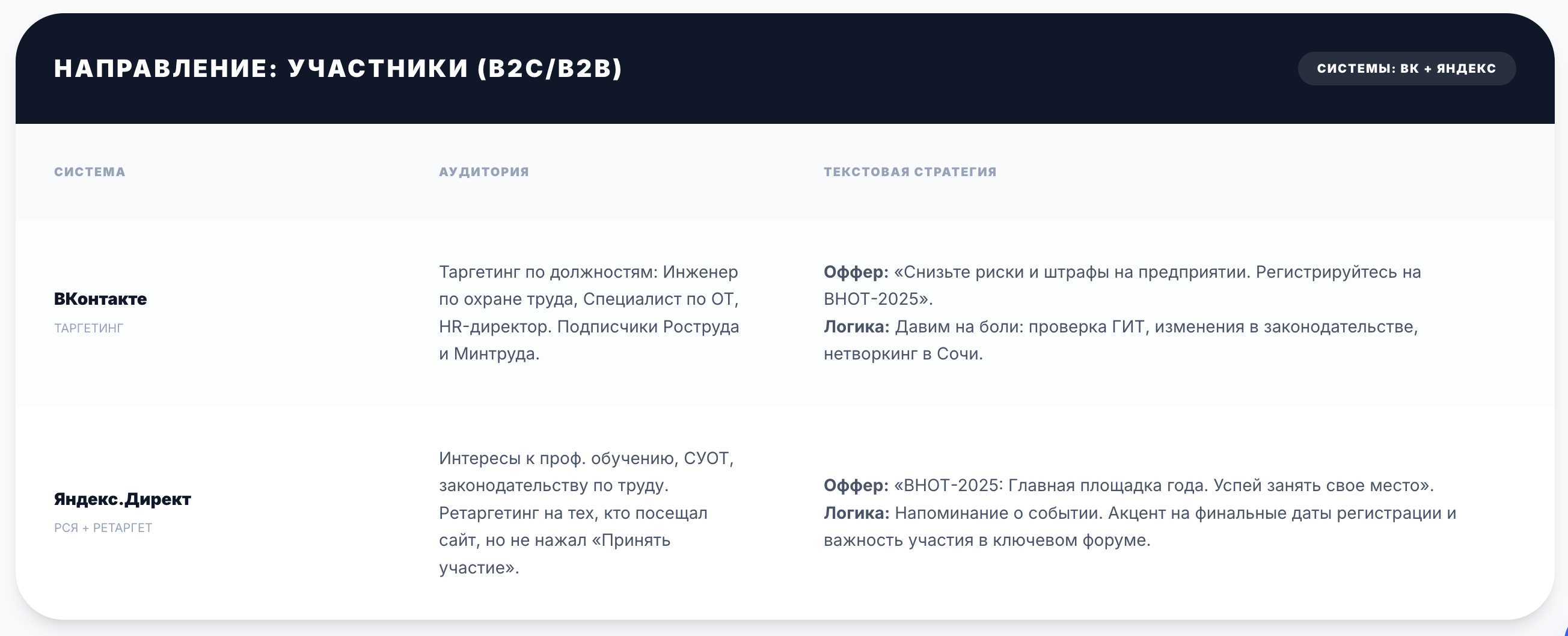Select the СИСТЕМА column header
Image resolution: width=1568 pixels, height=636 pixels.
(x=90, y=172)
